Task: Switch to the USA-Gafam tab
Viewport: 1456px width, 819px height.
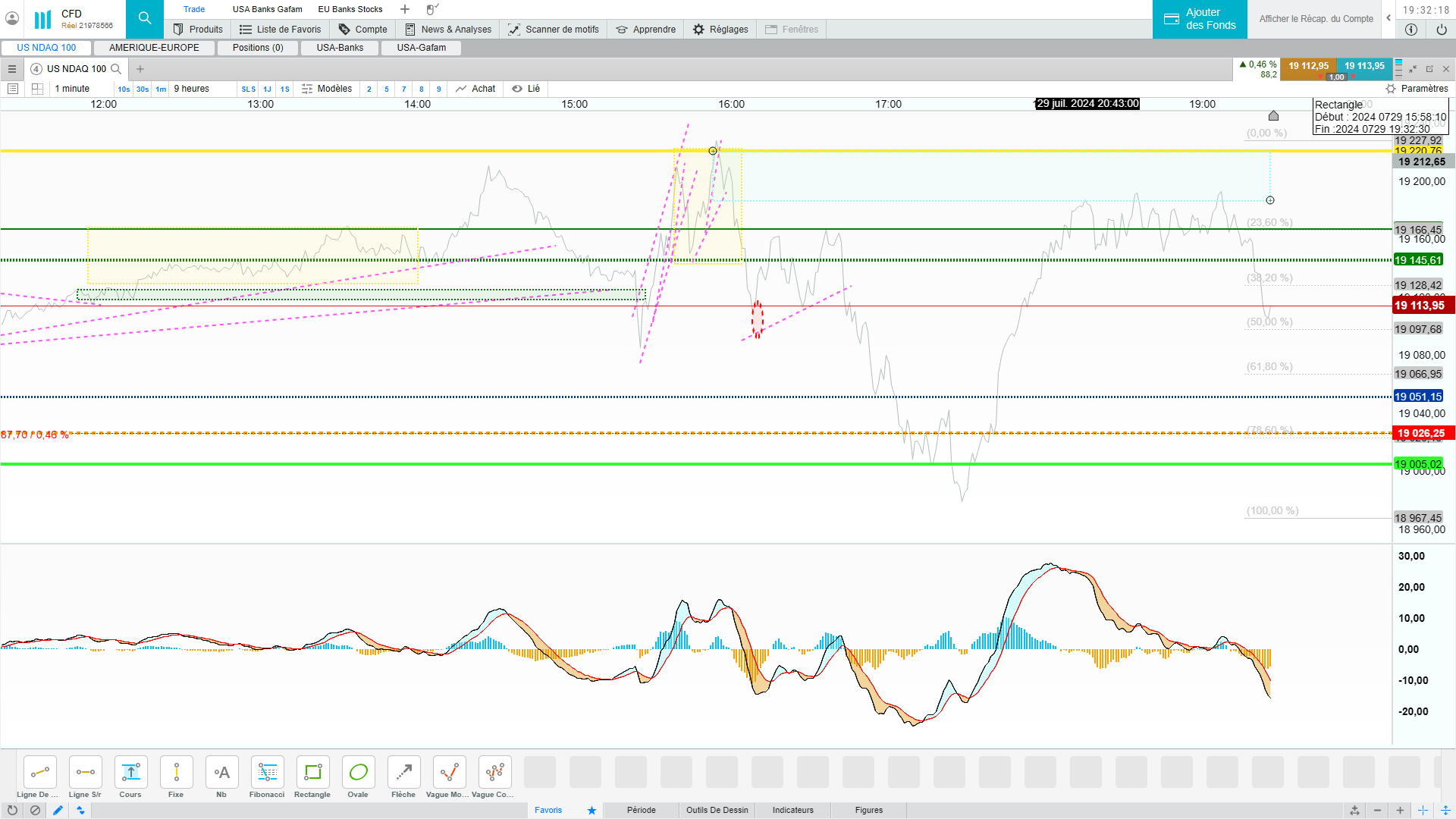Action: (422, 48)
